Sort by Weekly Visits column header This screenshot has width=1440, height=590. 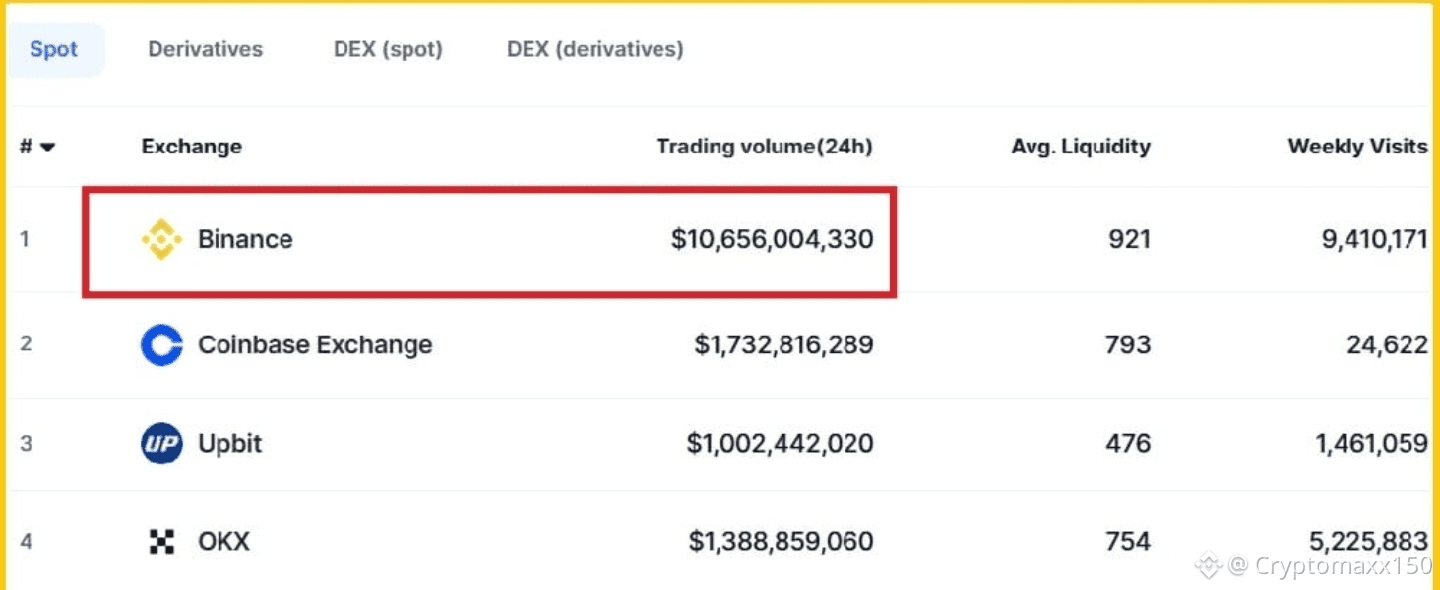1357,147
